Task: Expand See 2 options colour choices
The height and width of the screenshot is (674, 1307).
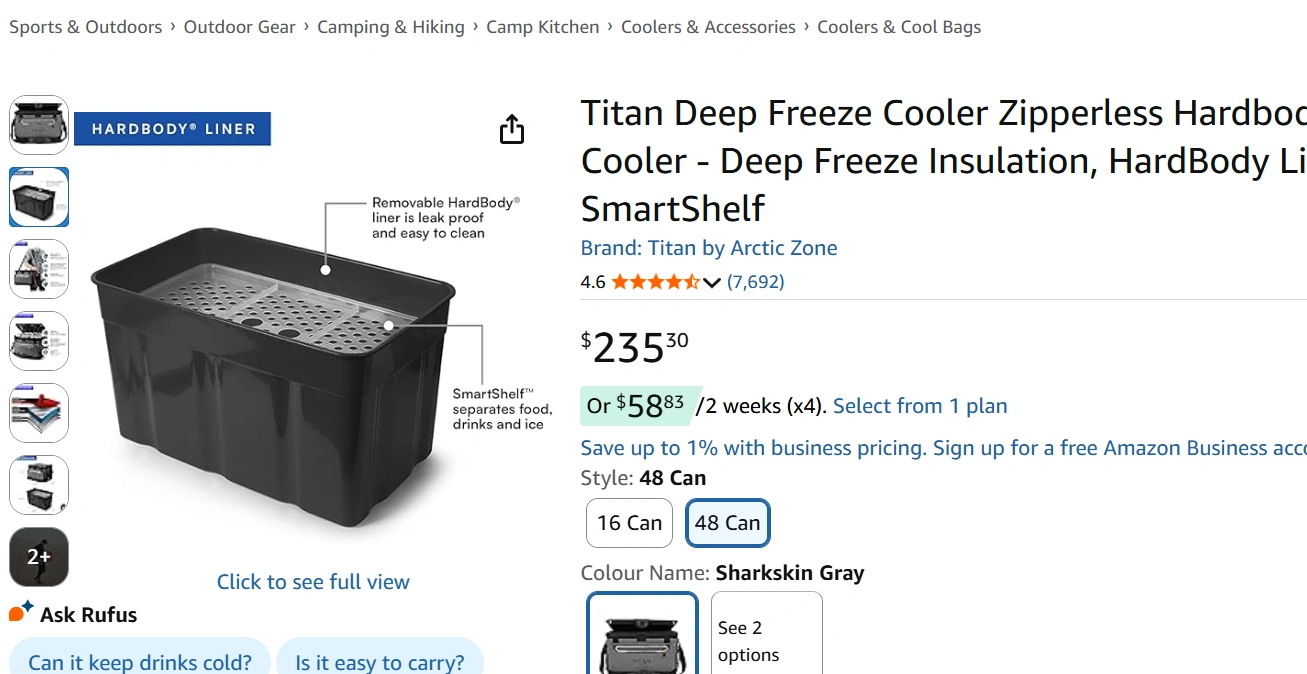Action: [766, 640]
